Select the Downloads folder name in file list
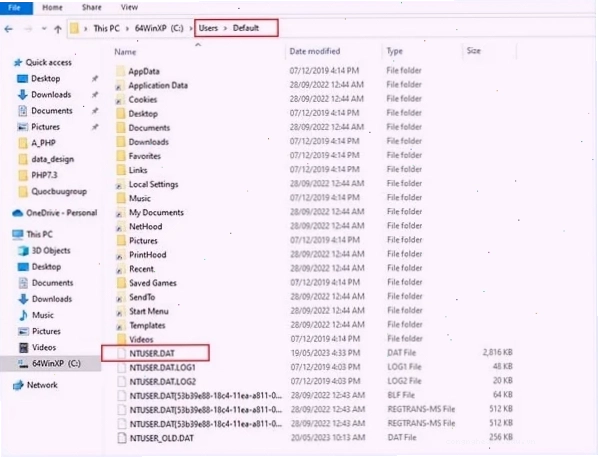The height and width of the screenshot is (458, 598). [148, 142]
